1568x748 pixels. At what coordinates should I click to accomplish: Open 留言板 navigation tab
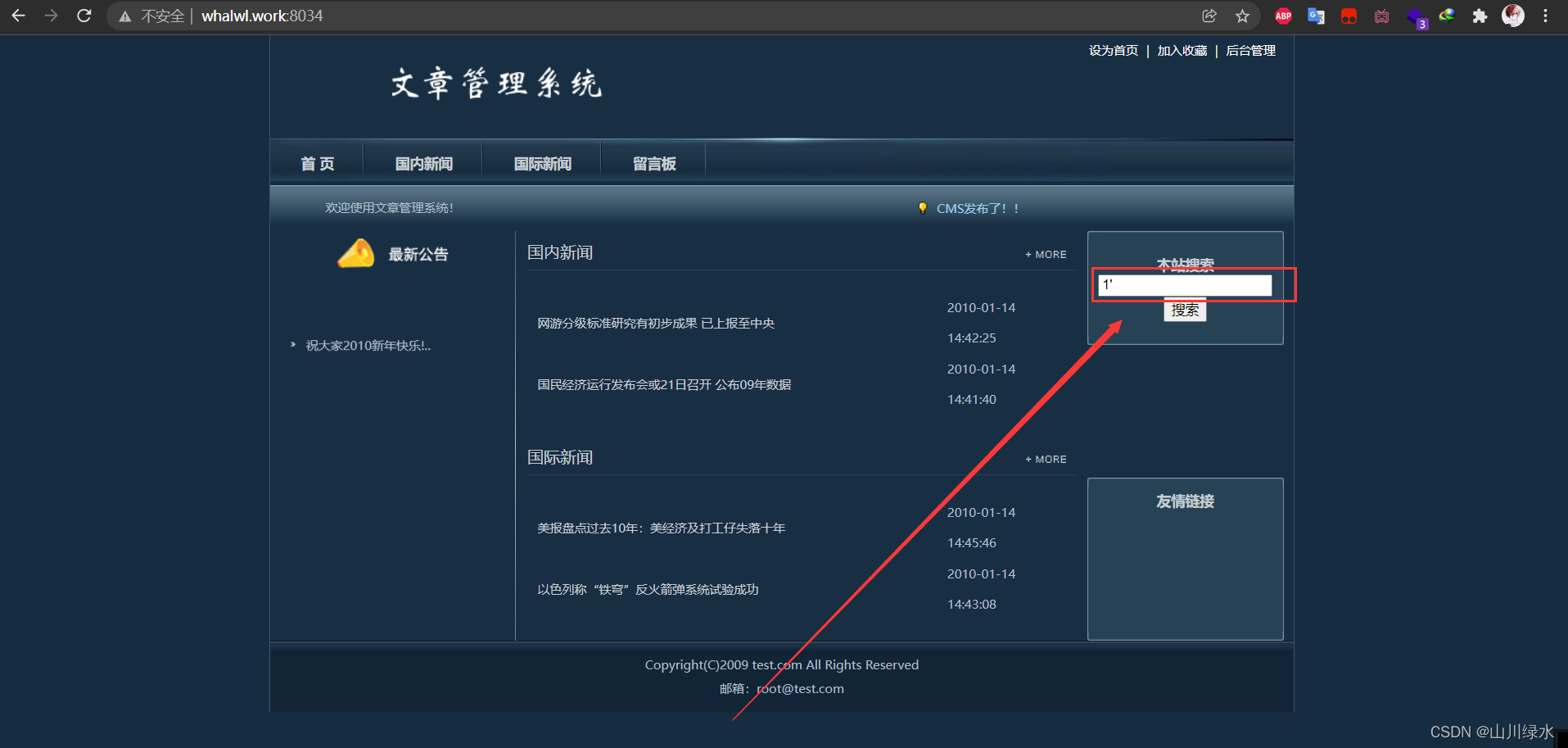[x=654, y=164]
